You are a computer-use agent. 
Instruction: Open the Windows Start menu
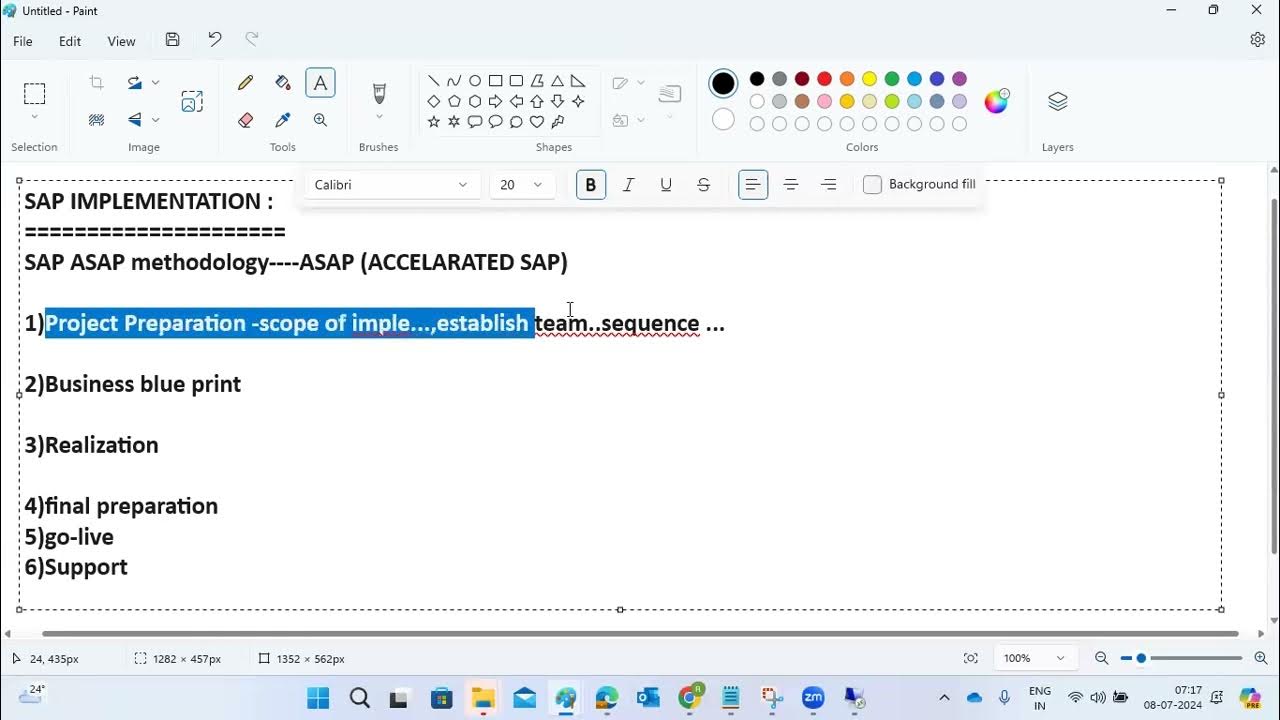[318, 697]
